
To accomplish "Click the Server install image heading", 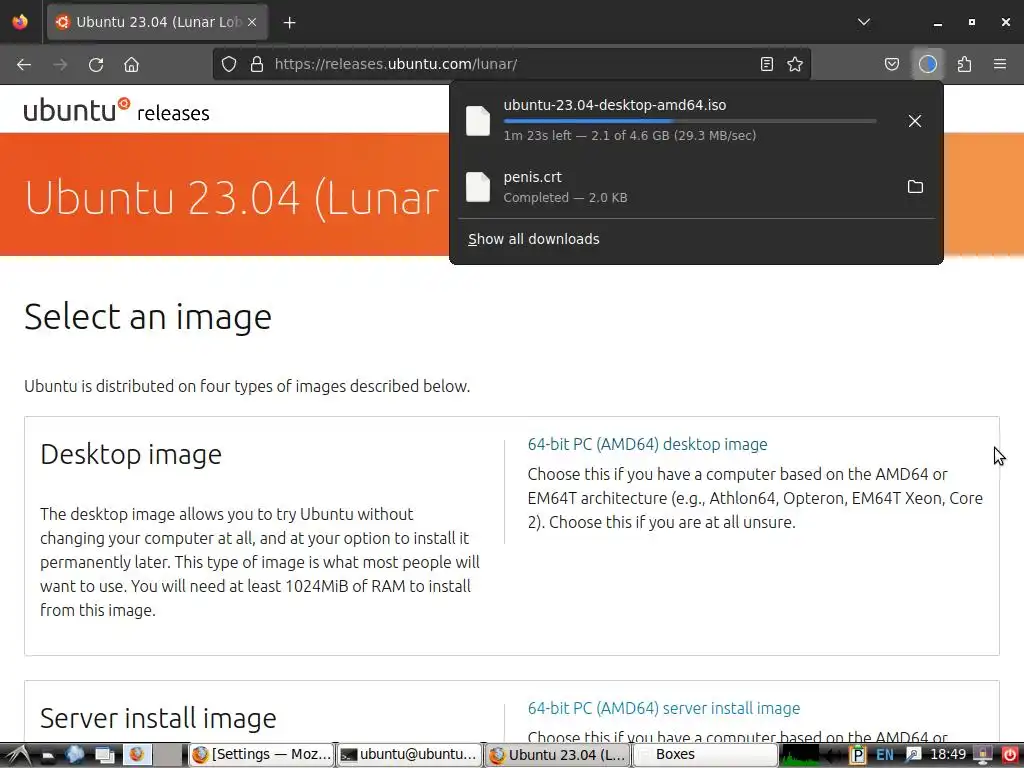I will pos(158,718).
